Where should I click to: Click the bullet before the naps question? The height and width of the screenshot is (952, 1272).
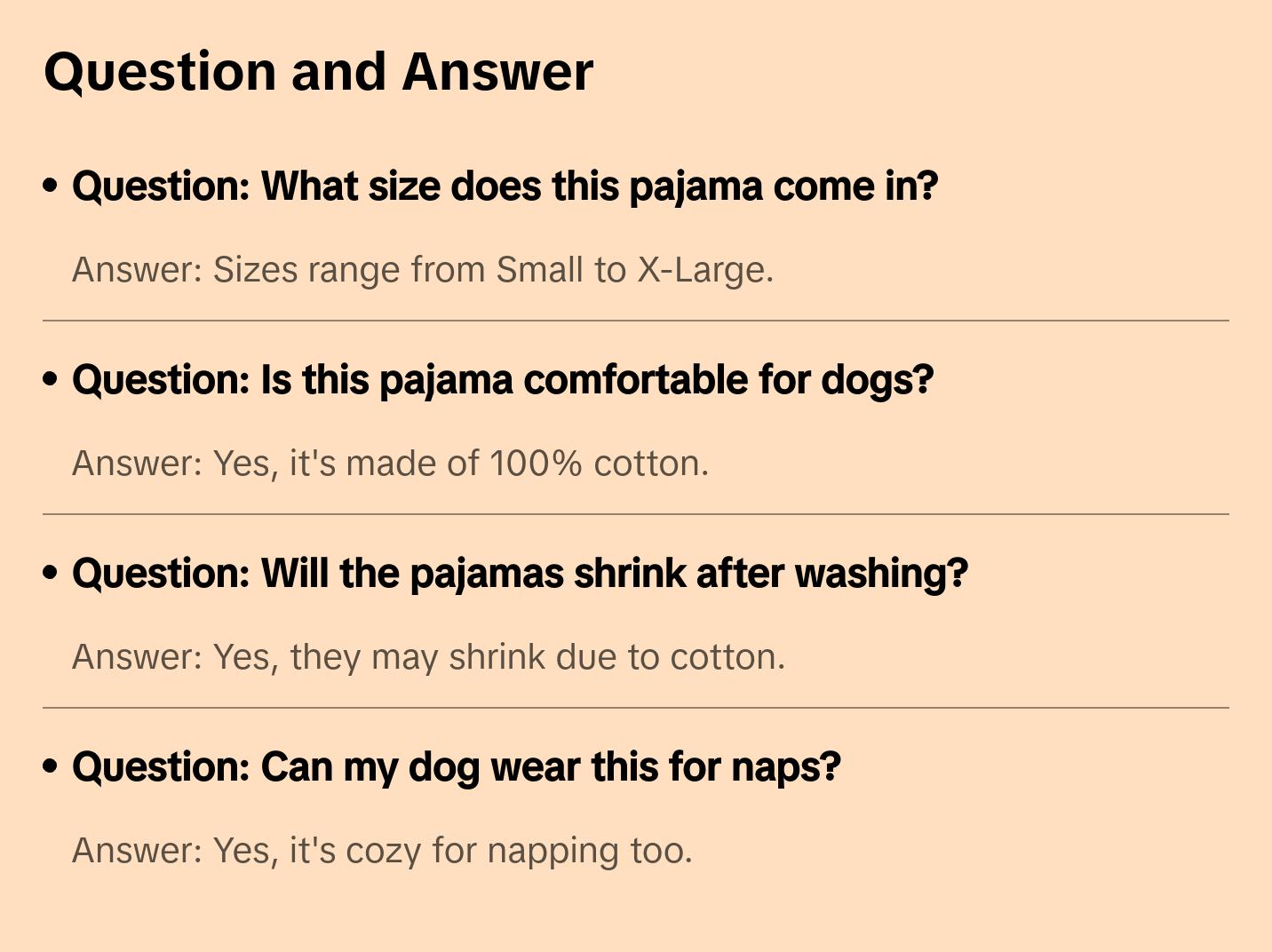(51, 766)
